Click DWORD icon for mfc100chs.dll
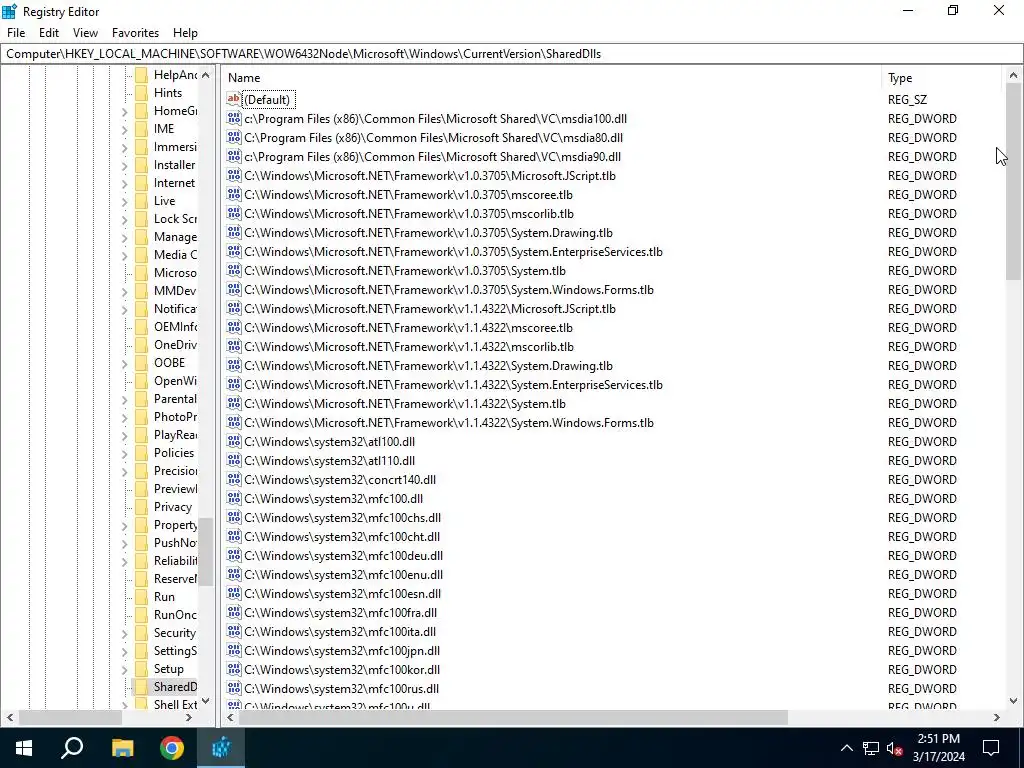The image size is (1024, 768). 234,517
